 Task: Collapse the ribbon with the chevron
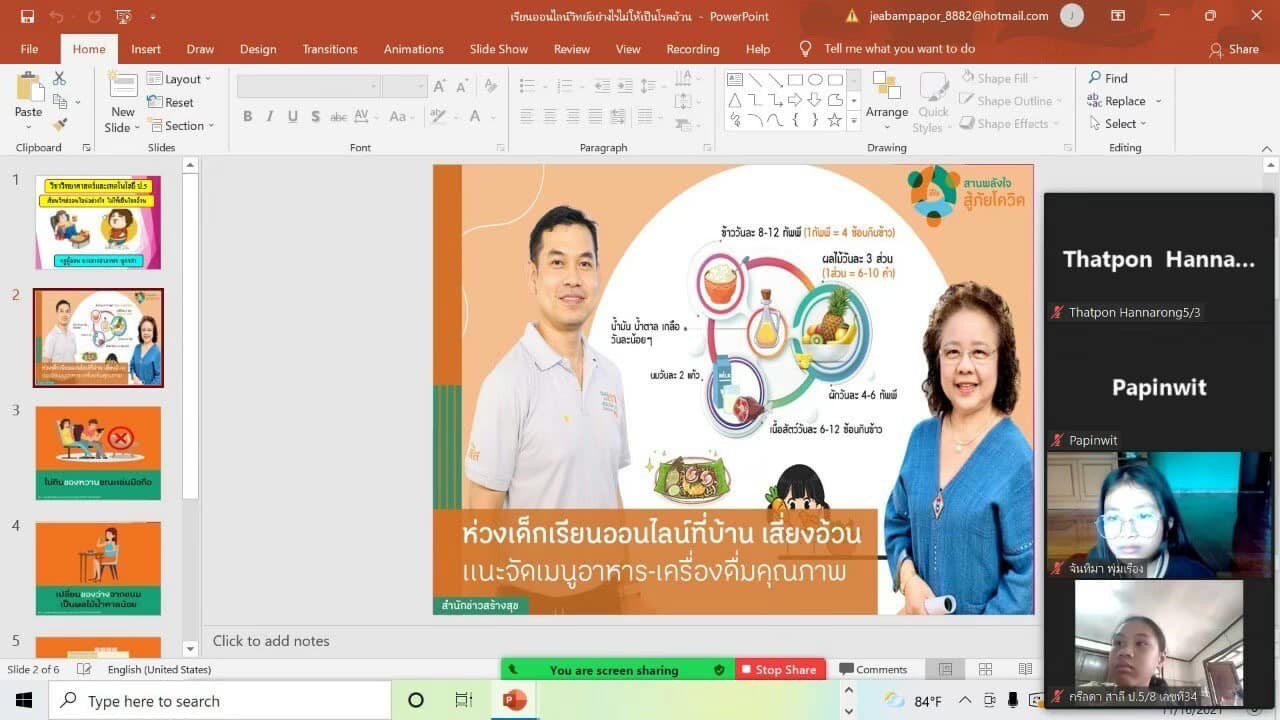coord(1267,148)
